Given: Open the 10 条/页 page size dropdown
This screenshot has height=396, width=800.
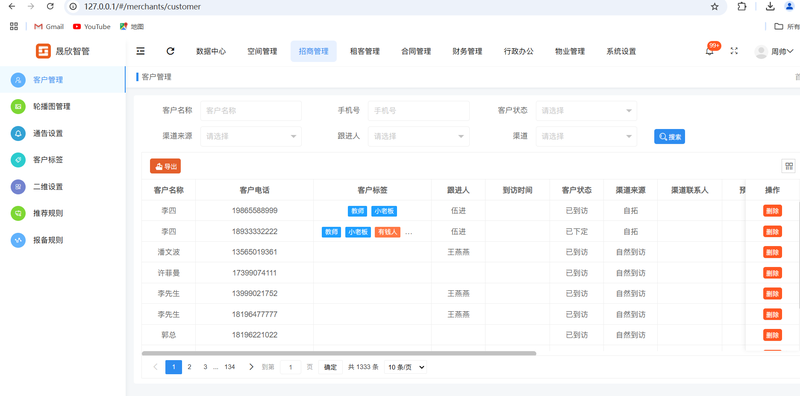Looking at the screenshot, I should [x=405, y=367].
